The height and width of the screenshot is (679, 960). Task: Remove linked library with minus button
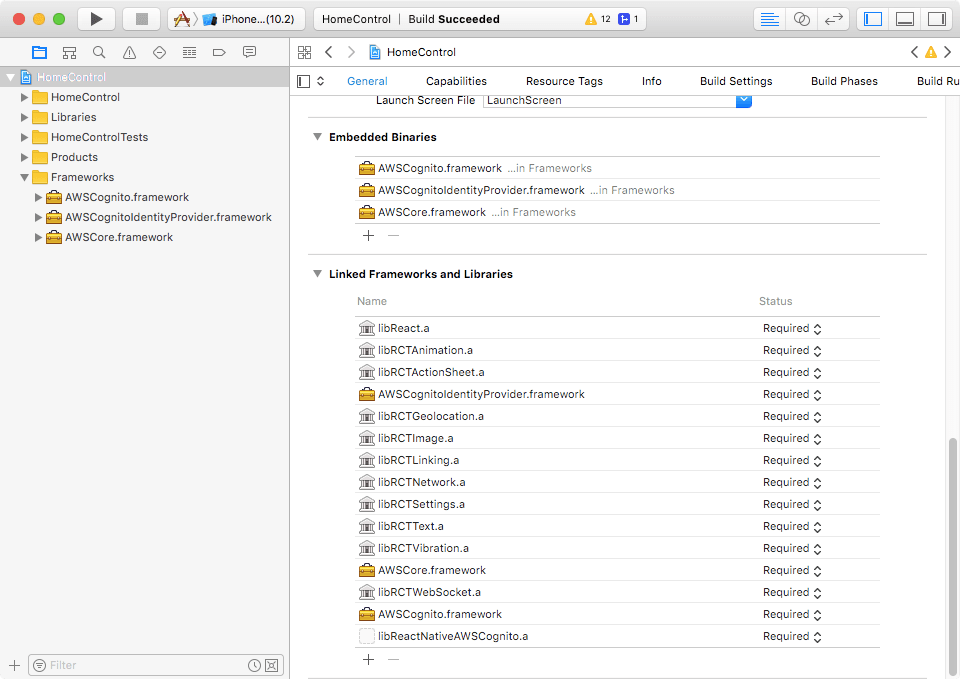tap(394, 659)
